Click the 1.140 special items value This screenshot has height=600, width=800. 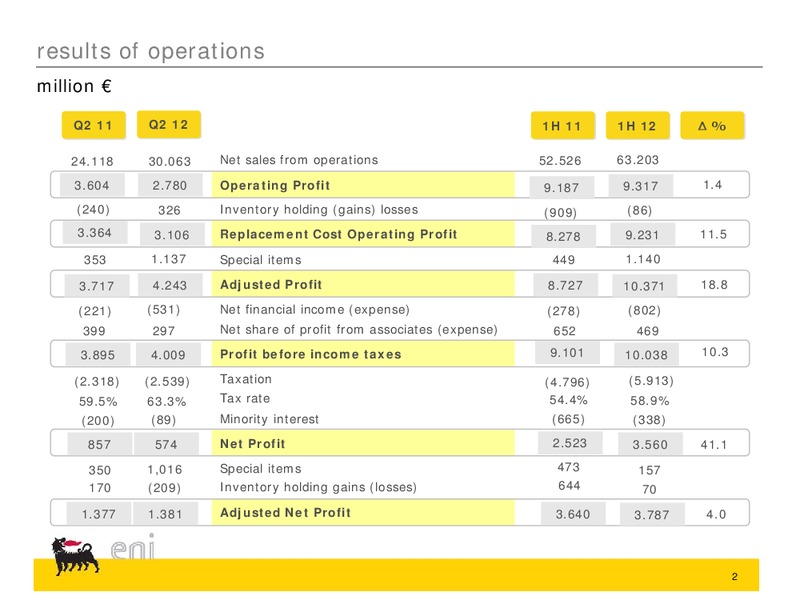point(643,259)
